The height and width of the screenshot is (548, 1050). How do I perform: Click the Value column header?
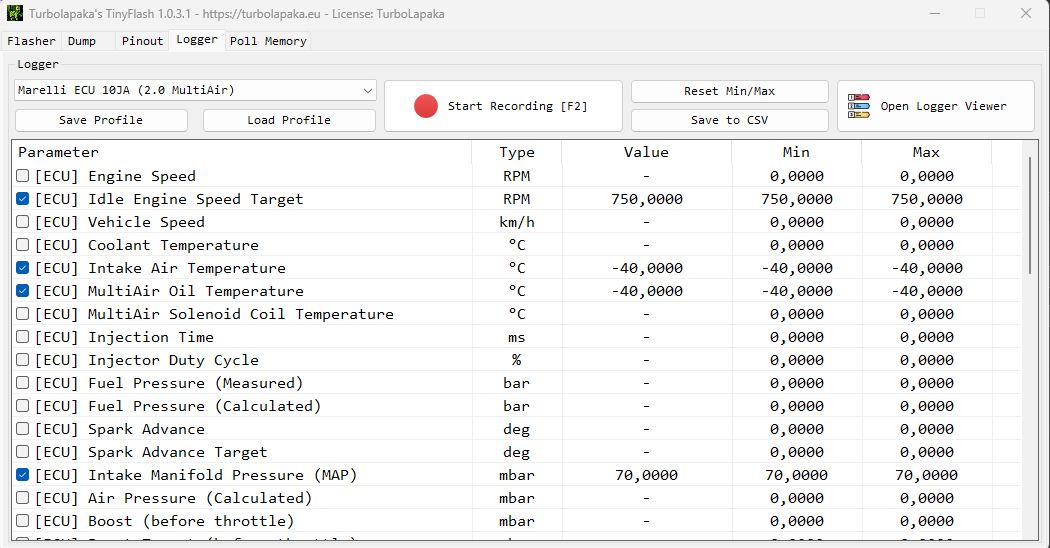click(x=646, y=152)
